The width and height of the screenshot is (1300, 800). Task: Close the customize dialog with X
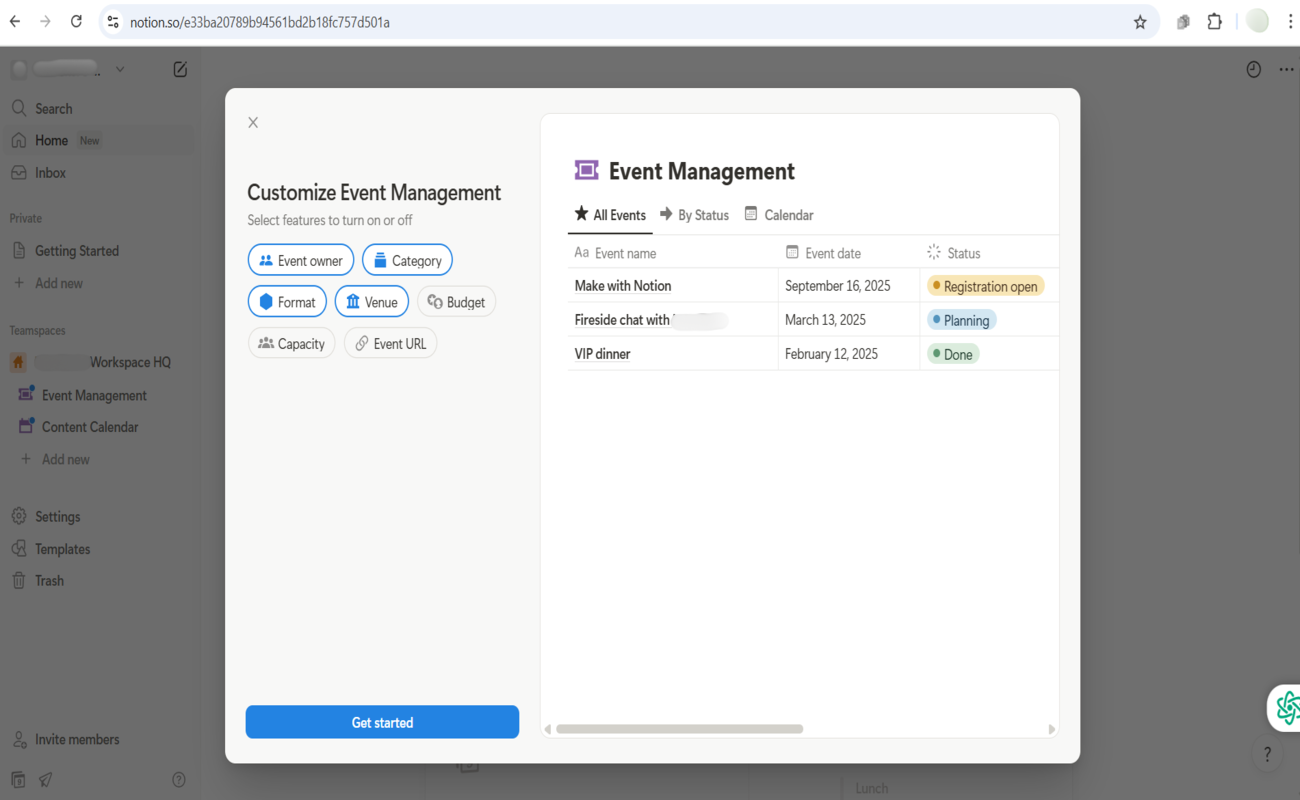pos(253,122)
